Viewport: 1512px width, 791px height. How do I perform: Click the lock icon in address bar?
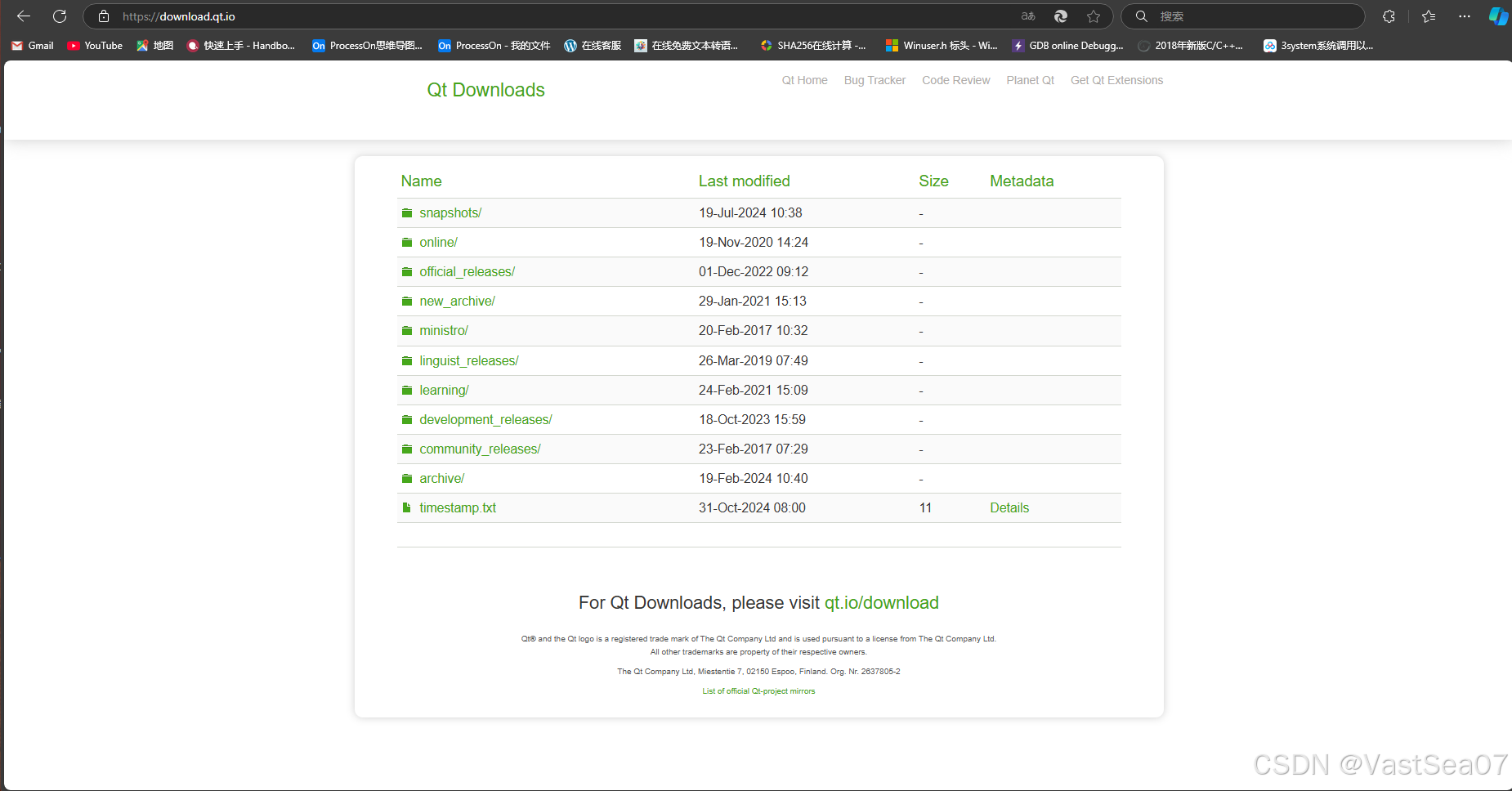click(x=104, y=16)
